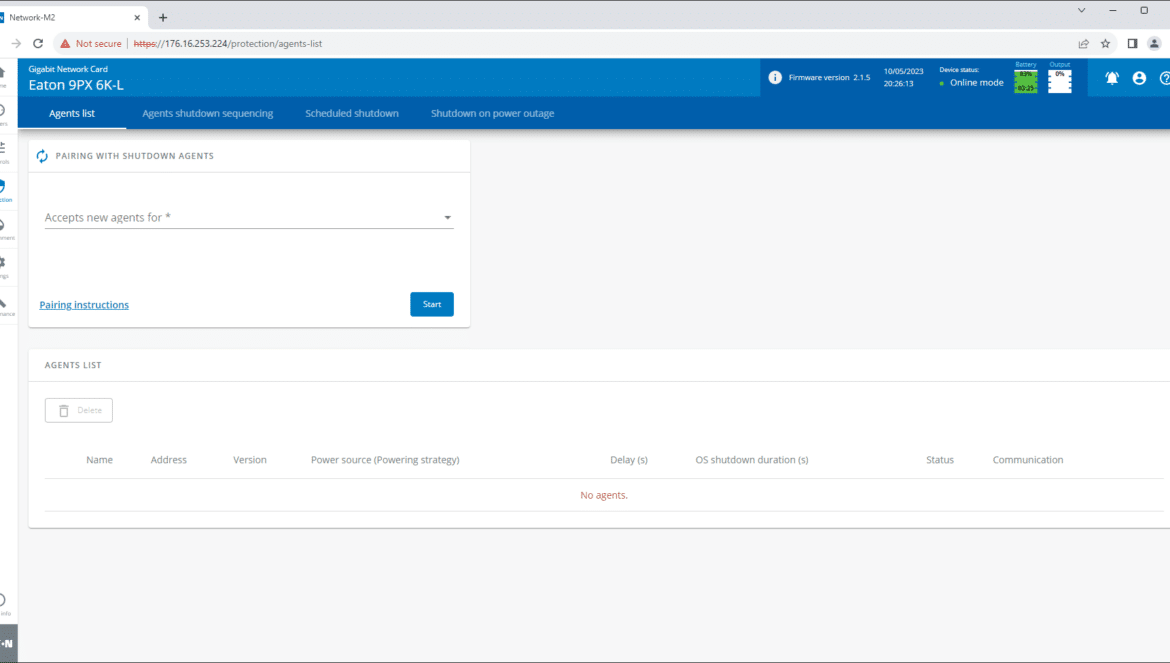Click the Communication column header
The height and width of the screenshot is (663, 1170).
tap(1028, 460)
